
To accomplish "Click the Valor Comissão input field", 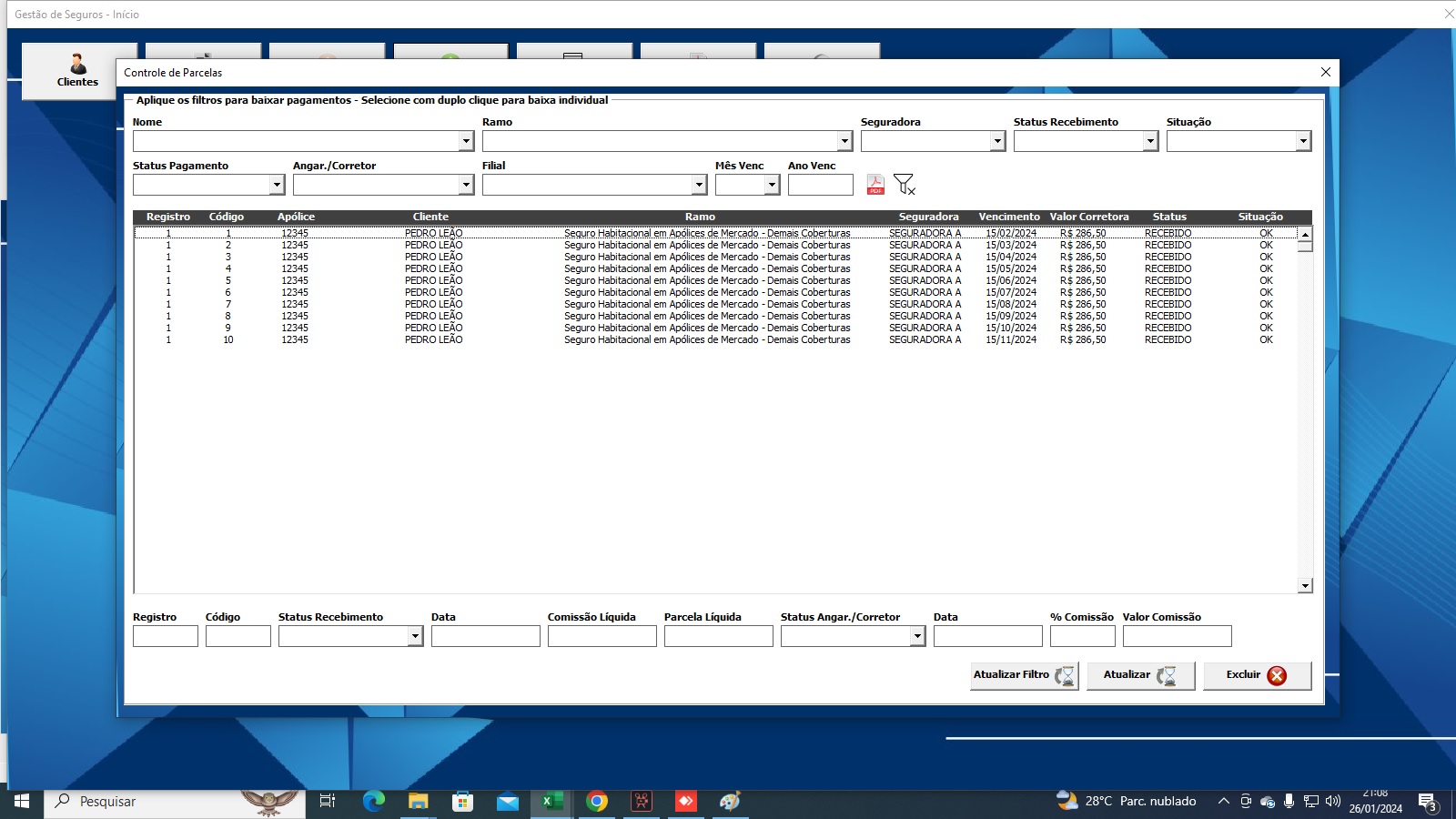I will click(x=1178, y=636).
